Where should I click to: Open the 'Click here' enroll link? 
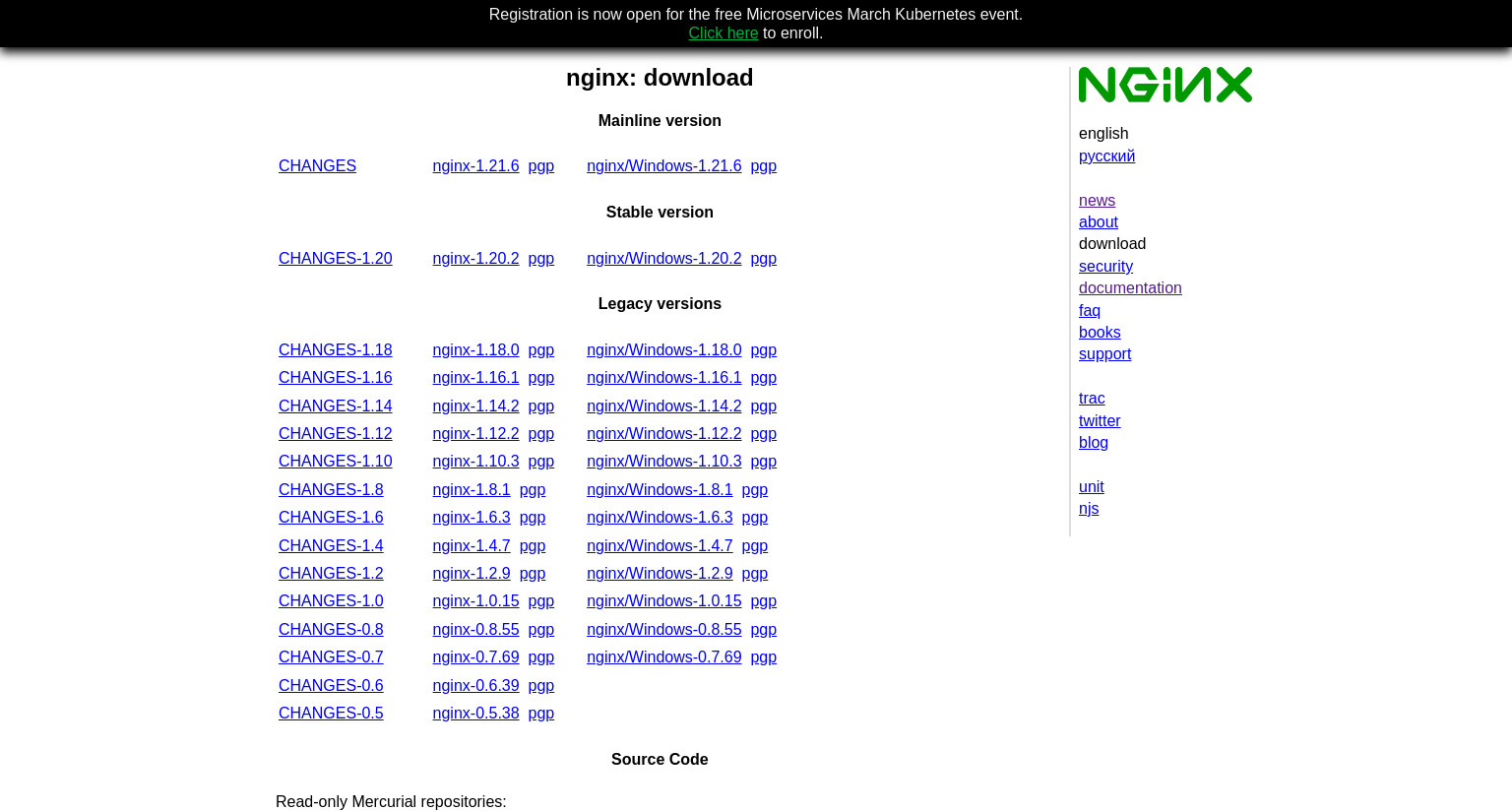click(x=724, y=33)
